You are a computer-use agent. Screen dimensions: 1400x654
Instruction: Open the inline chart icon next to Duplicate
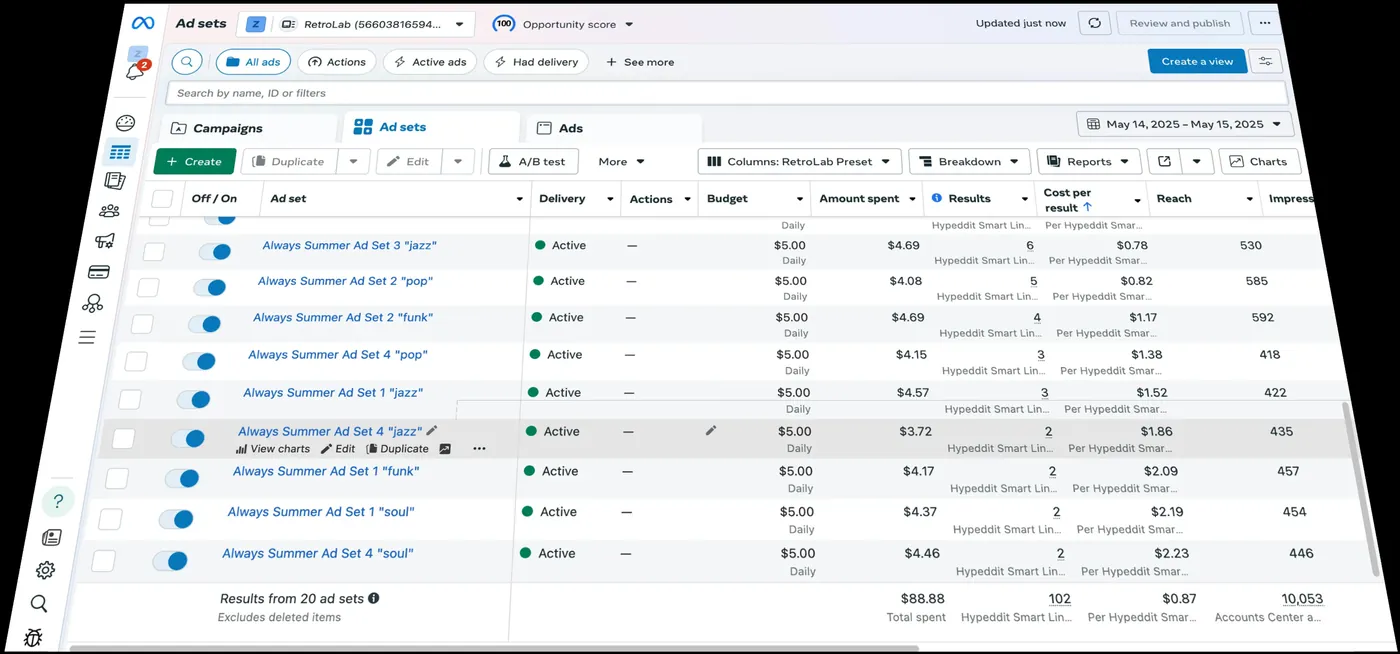pos(445,449)
